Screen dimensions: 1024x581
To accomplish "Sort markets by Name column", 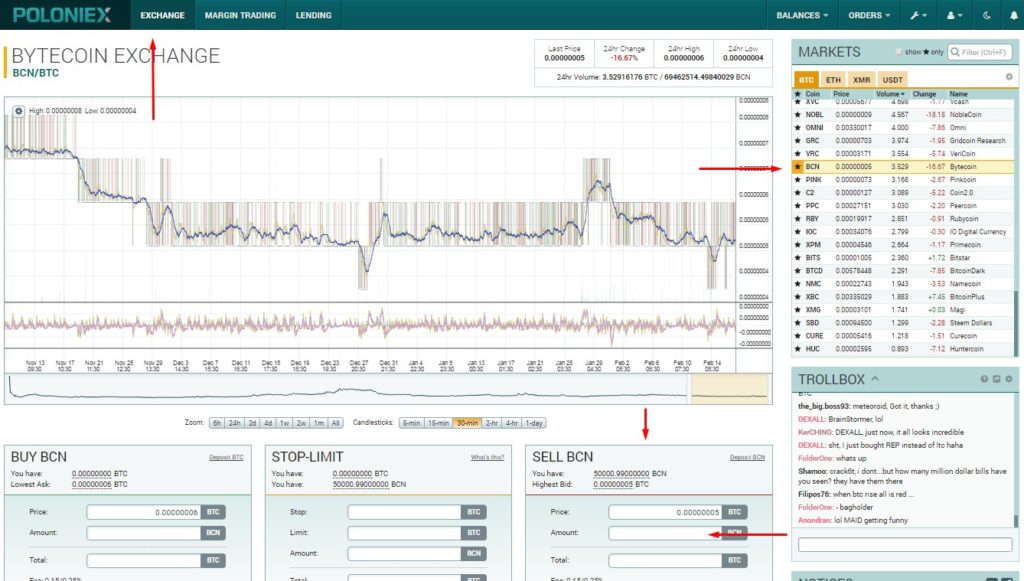I will pos(958,94).
